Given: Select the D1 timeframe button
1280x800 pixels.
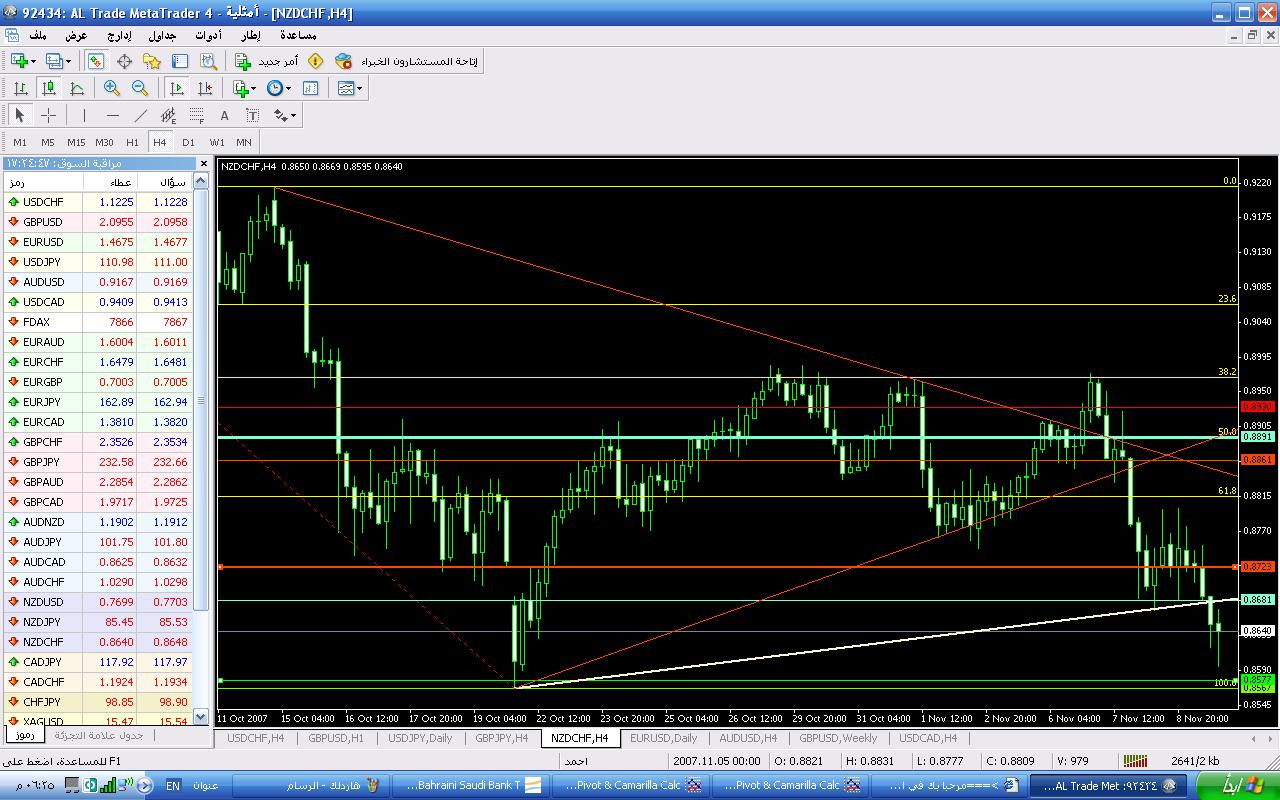Looking at the screenshot, I should point(188,142).
